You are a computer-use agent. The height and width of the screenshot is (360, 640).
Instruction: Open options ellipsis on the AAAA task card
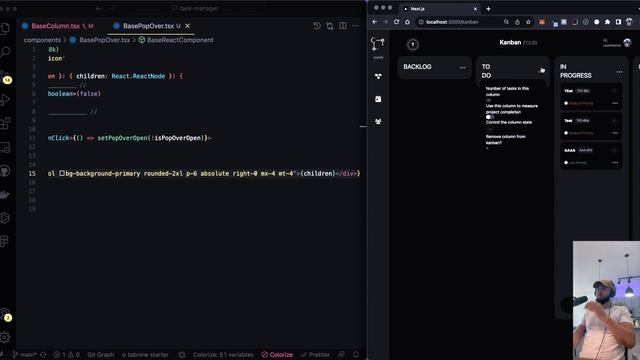coord(615,163)
